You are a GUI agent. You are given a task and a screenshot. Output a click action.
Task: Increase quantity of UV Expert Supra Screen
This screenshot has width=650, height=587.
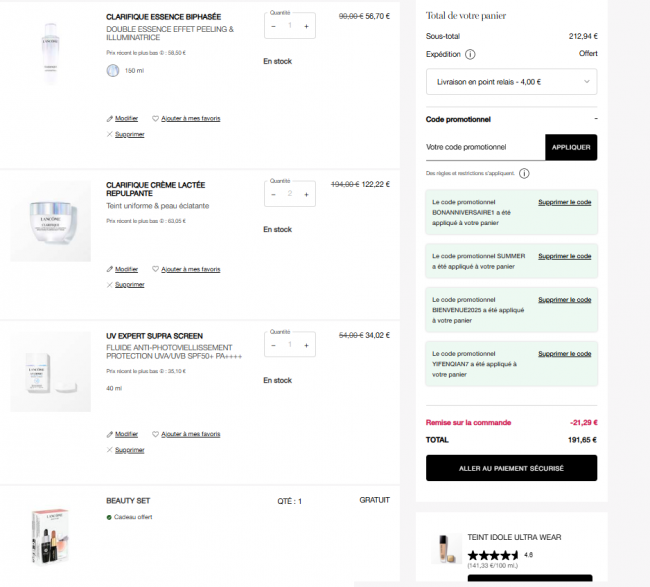tap(306, 345)
